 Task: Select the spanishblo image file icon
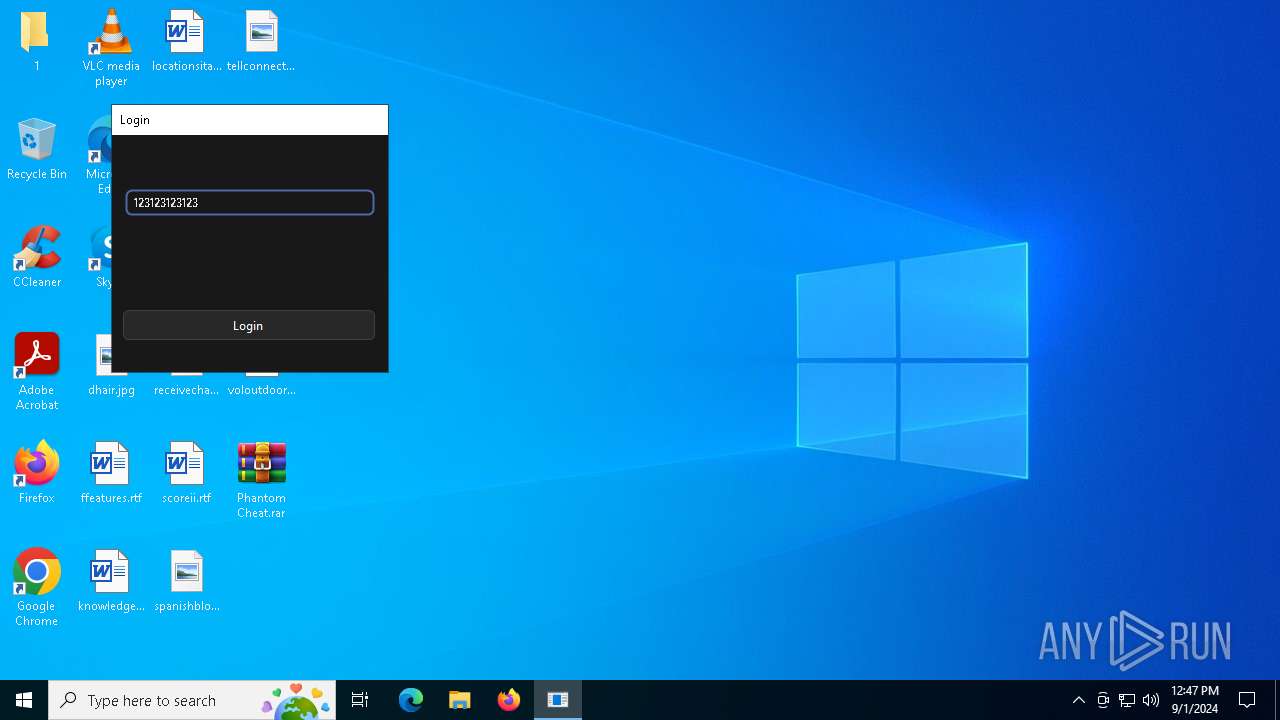(x=186, y=581)
